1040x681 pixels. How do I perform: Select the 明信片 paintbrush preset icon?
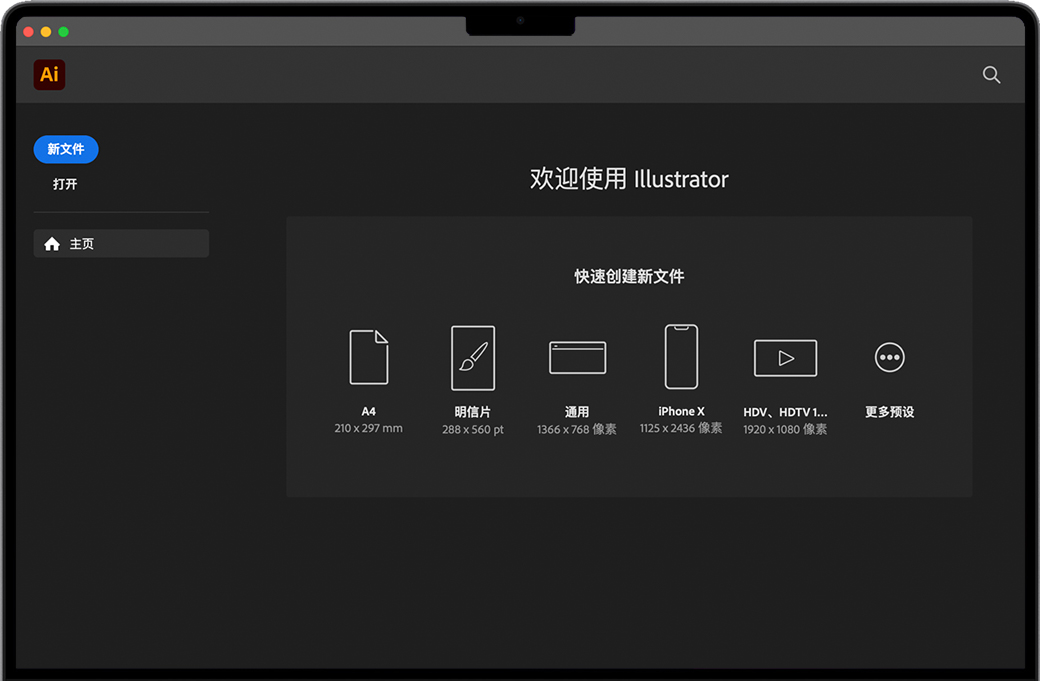[473, 357]
